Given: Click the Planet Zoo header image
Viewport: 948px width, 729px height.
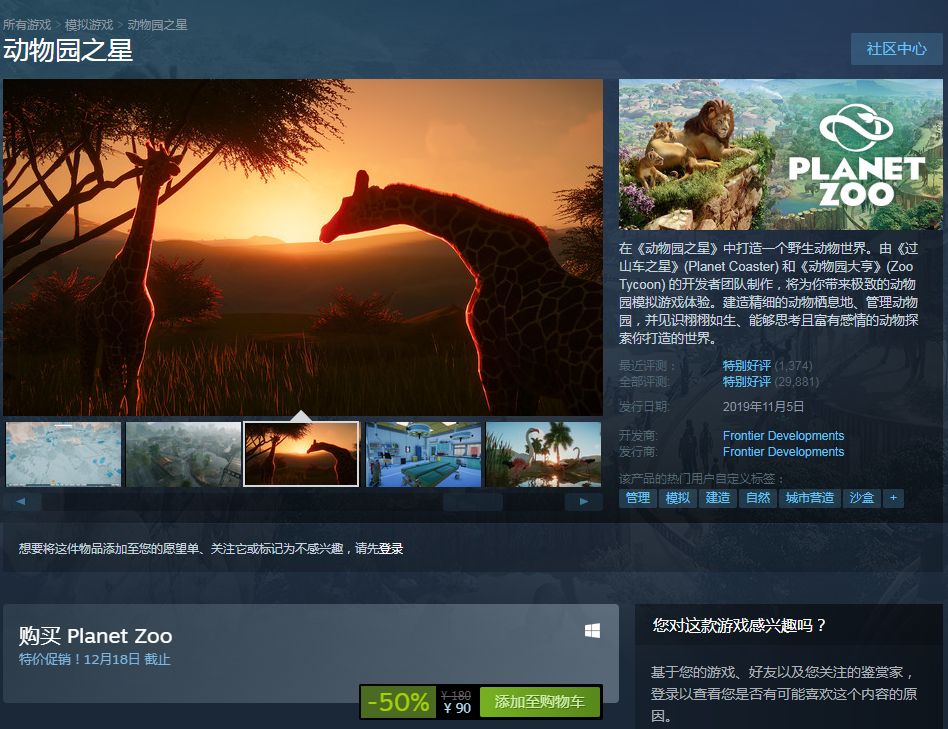Looking at the screenshot, I should (x=781, y=154).
